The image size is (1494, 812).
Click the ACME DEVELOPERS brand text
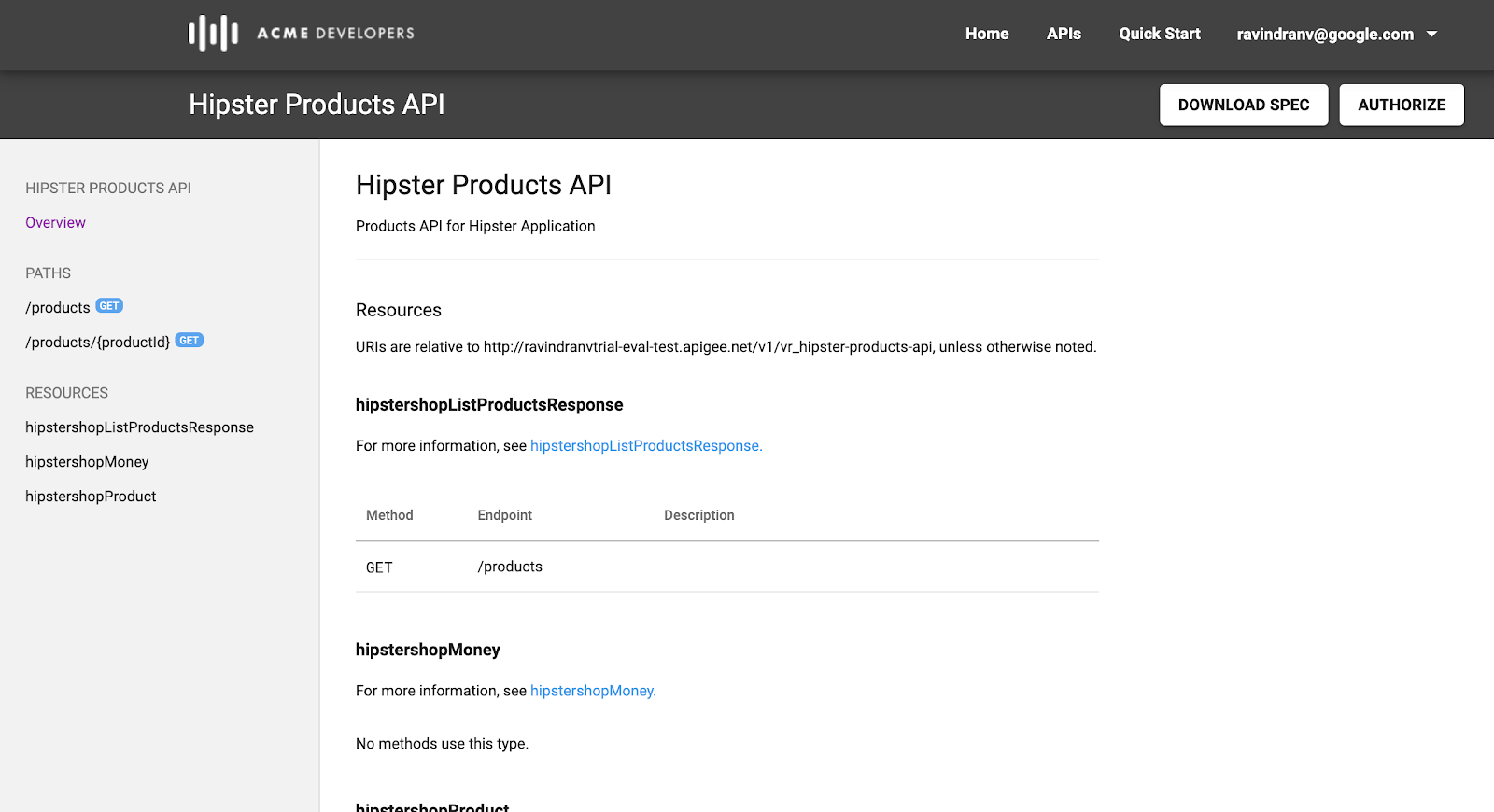[335, 33]
